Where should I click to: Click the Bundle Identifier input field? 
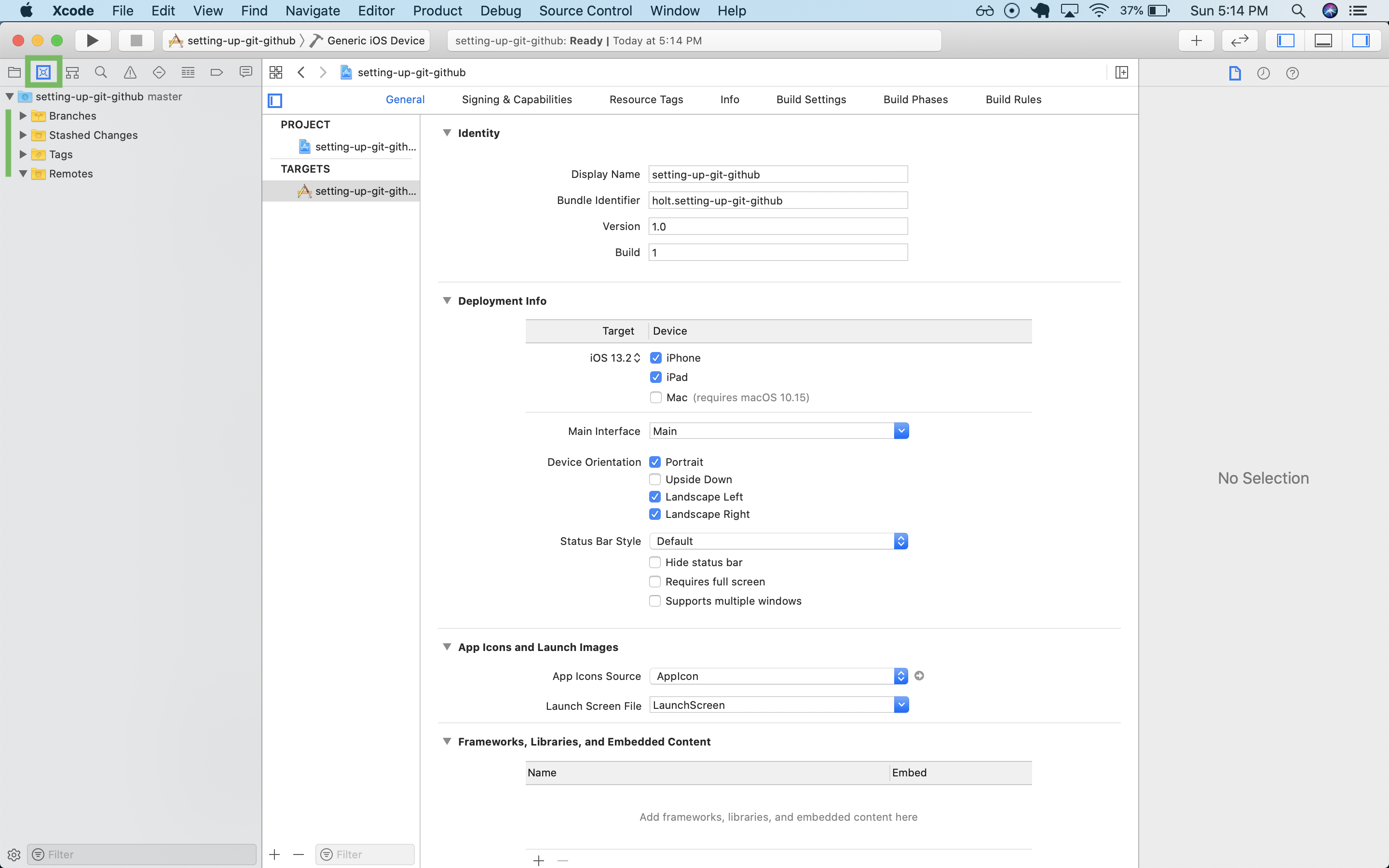778,200
